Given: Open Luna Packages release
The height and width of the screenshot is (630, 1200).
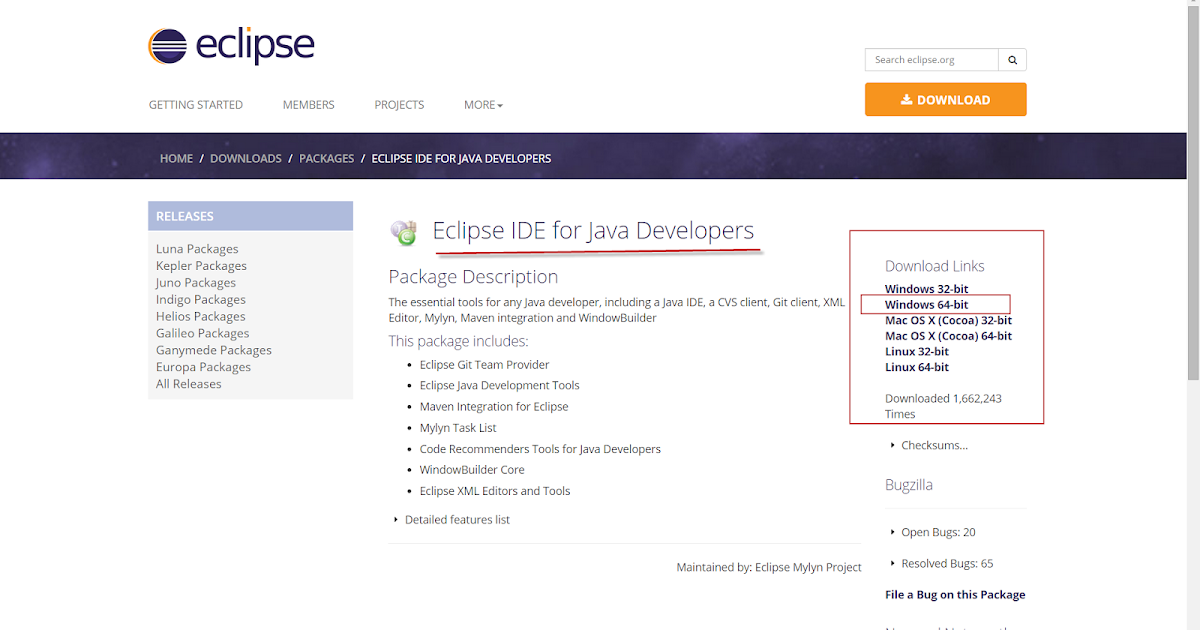Looking at the screenshot, I should tap(197, 249).
